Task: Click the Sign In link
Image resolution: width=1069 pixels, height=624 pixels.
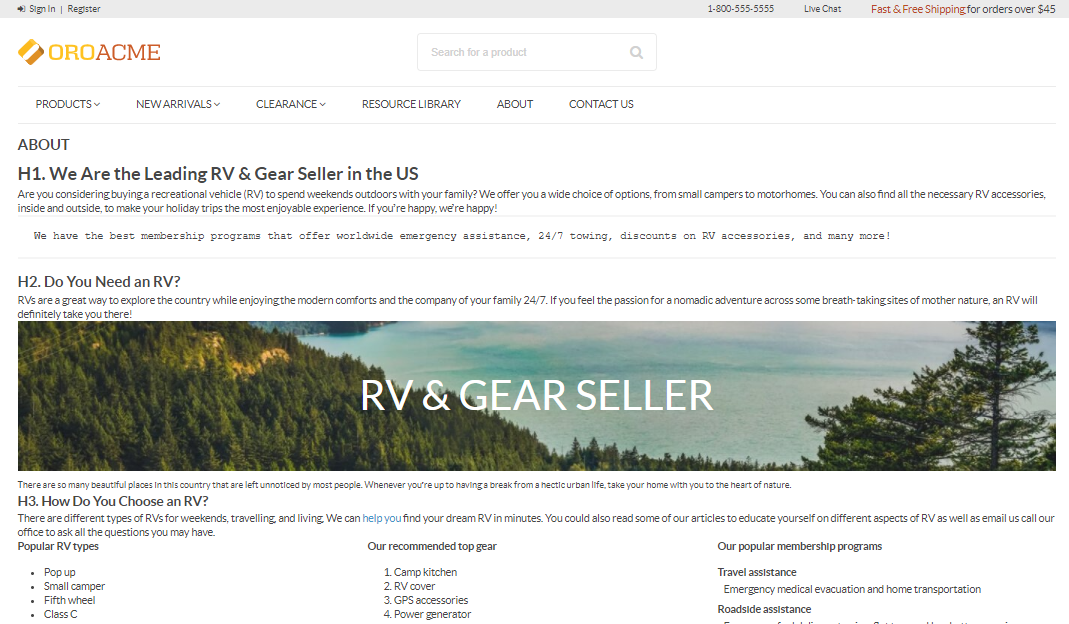Action: (42, 9)
